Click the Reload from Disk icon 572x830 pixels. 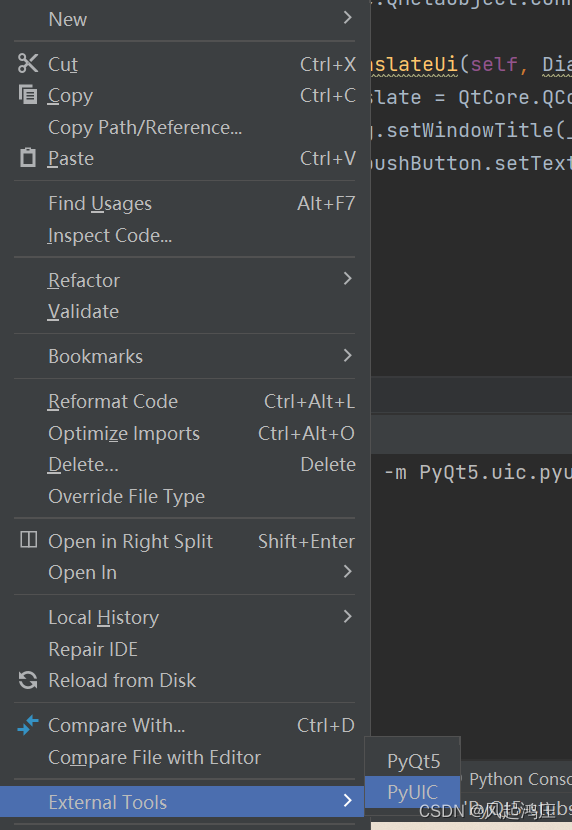tap(28, 680)
